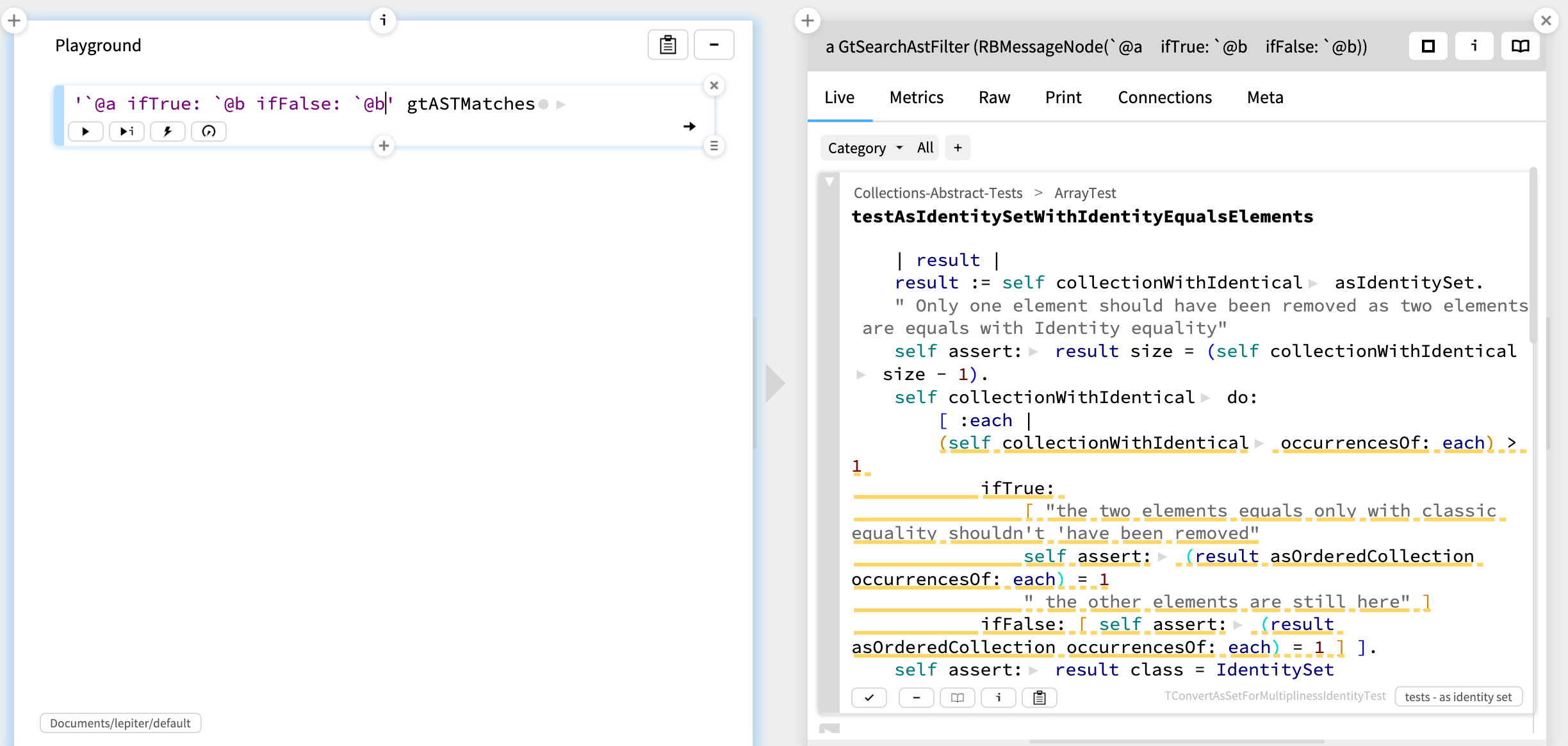Open the Documents/lepiter/default database link

[x=120, y=723]
